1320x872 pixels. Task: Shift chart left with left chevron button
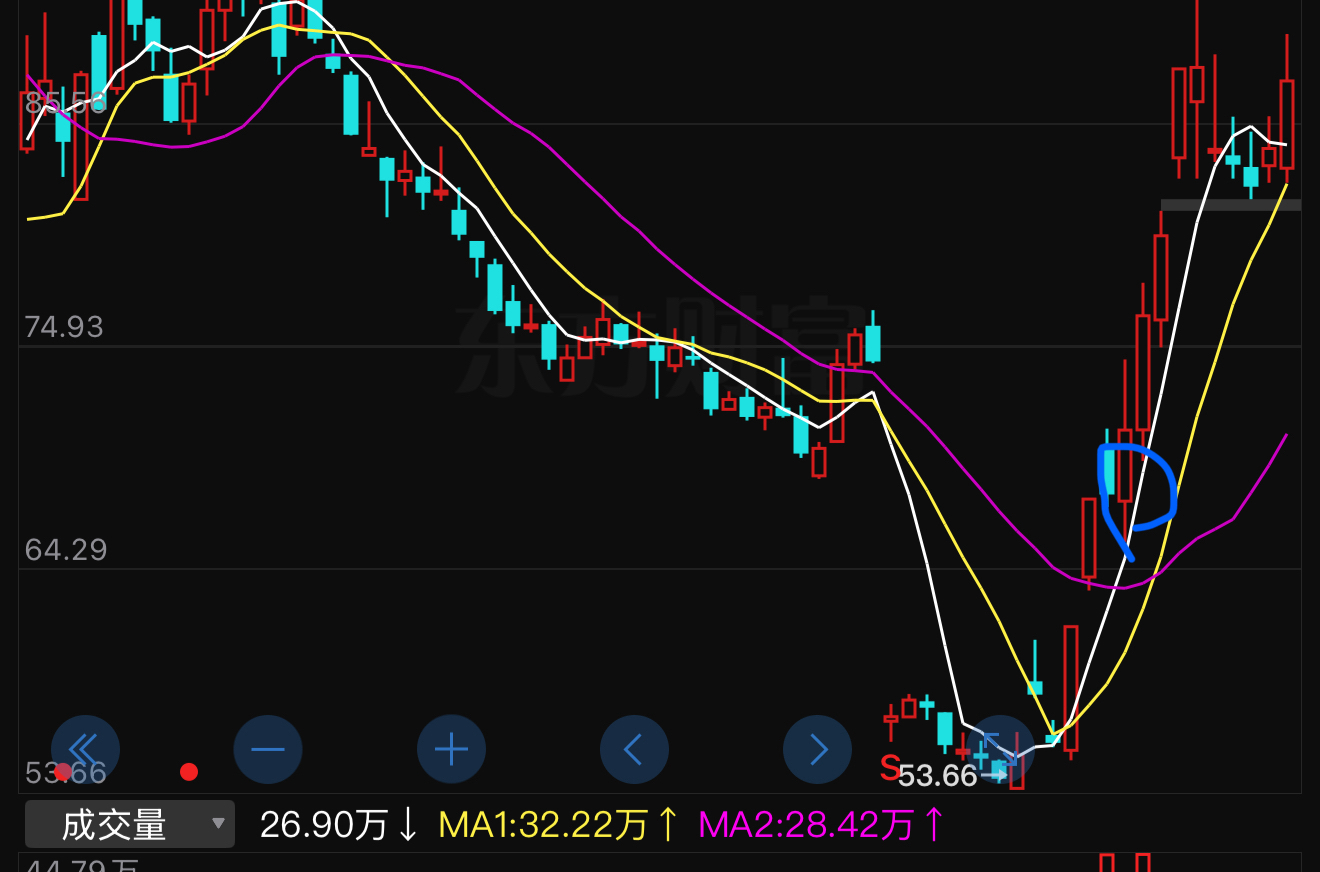point(634,749)
